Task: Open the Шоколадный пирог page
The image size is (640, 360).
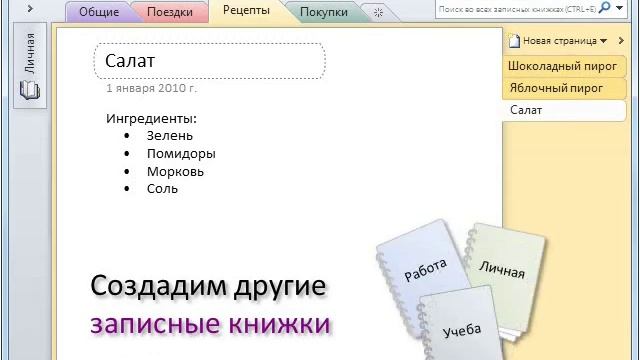Action: (x=564, y=66)
